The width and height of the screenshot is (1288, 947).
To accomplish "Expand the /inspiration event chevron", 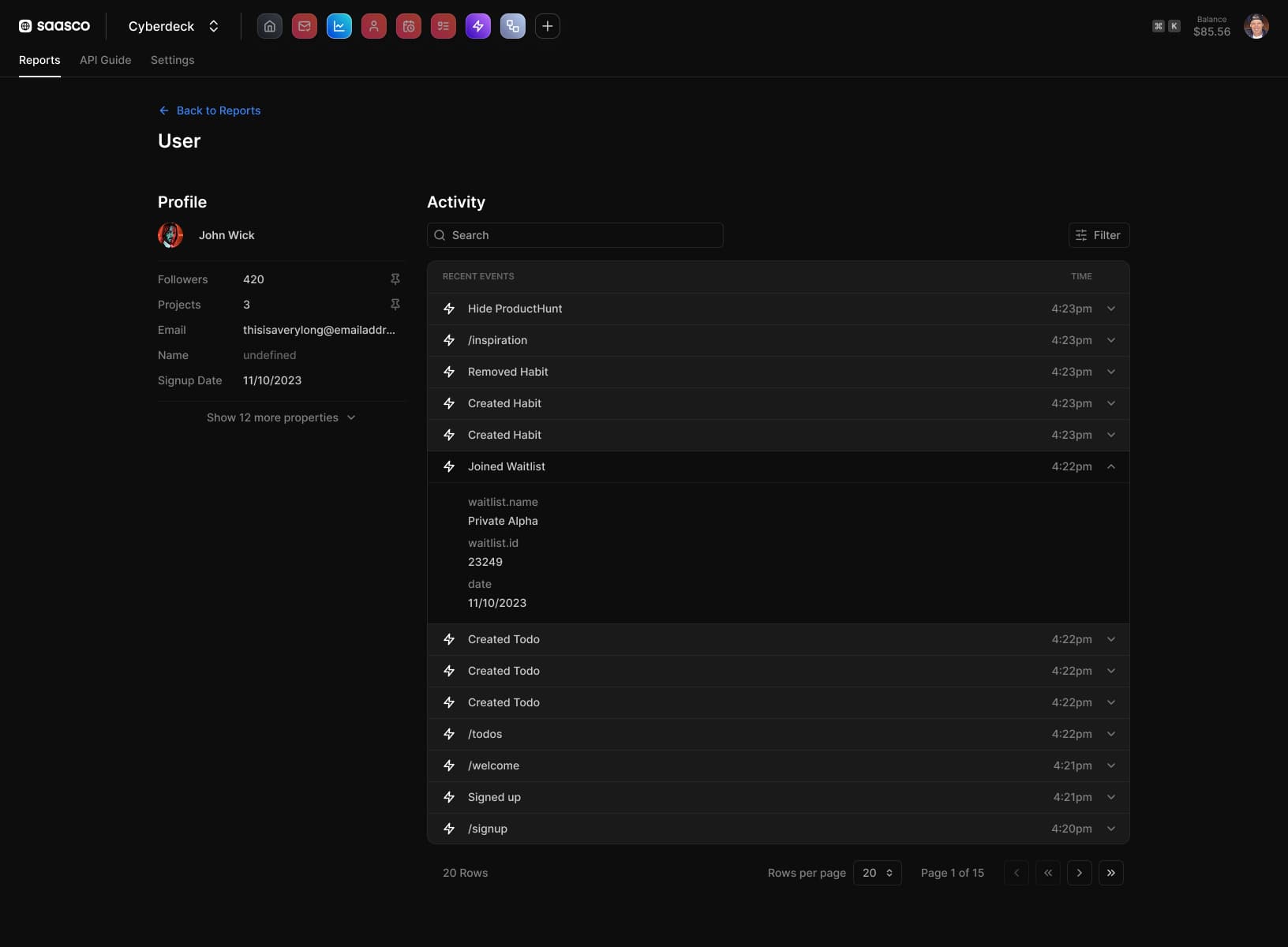I will tap(1110, 340).
